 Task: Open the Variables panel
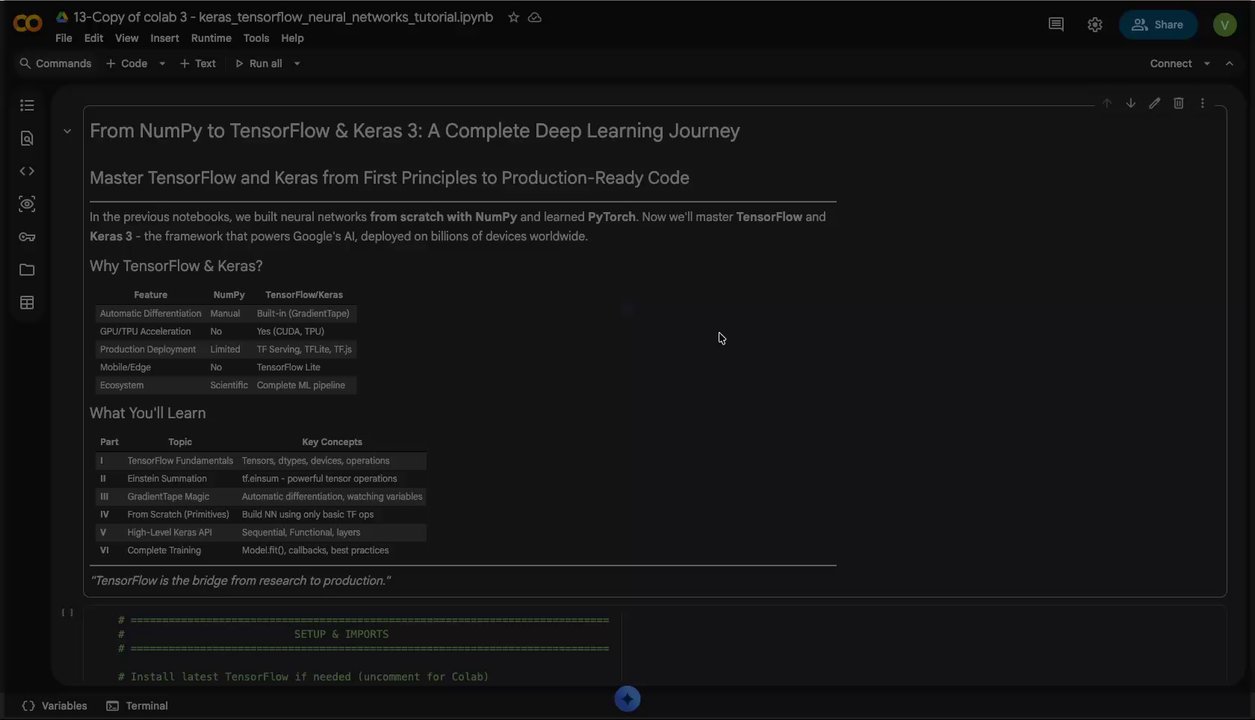click(x=55, y=706)
